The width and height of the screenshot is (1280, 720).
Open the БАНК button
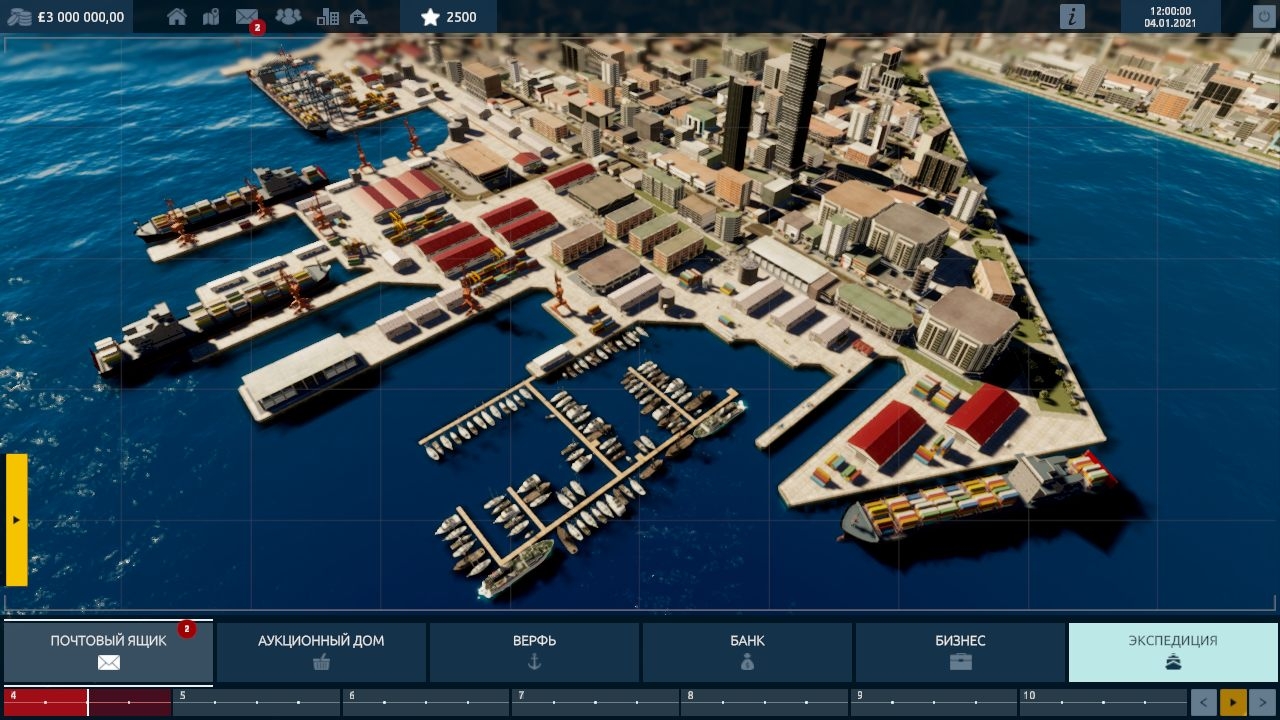(x=747, y=652)
